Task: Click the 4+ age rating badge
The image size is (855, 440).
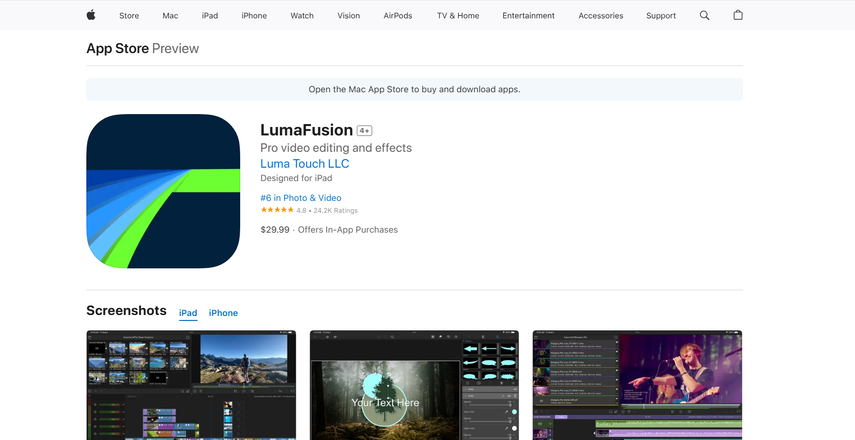Action: click(364, 131)
